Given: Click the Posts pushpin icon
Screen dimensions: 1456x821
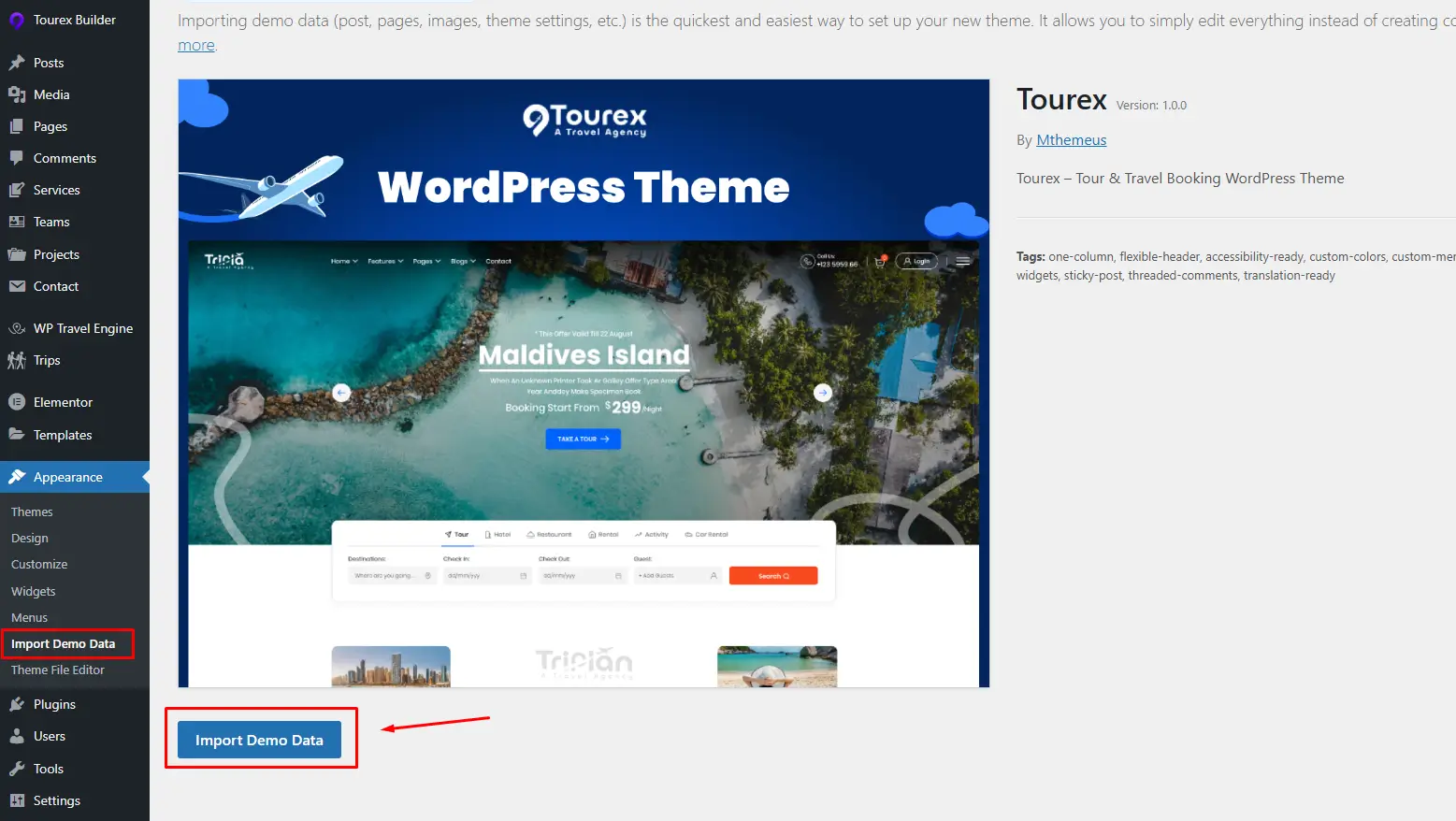Looking at the screenshot, I should click(17, 63).
